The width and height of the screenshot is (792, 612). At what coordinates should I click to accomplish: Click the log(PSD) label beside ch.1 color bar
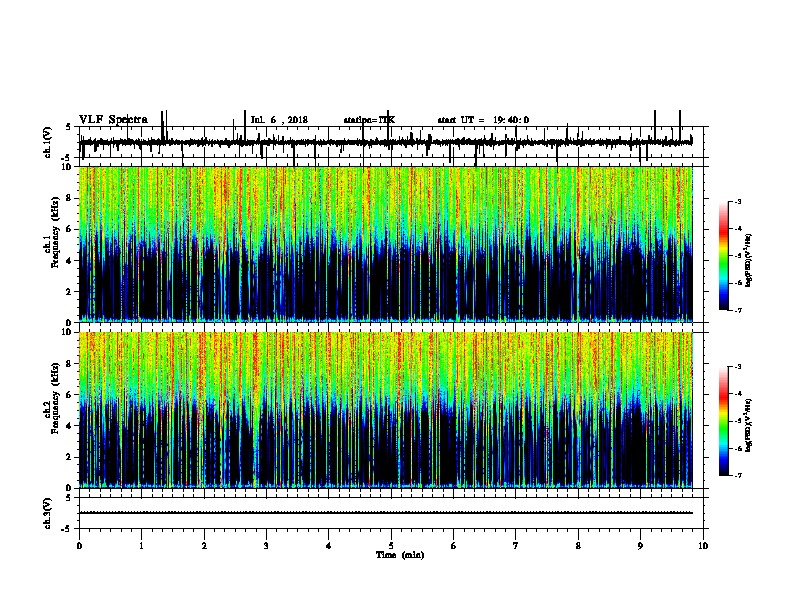[749, 260]
